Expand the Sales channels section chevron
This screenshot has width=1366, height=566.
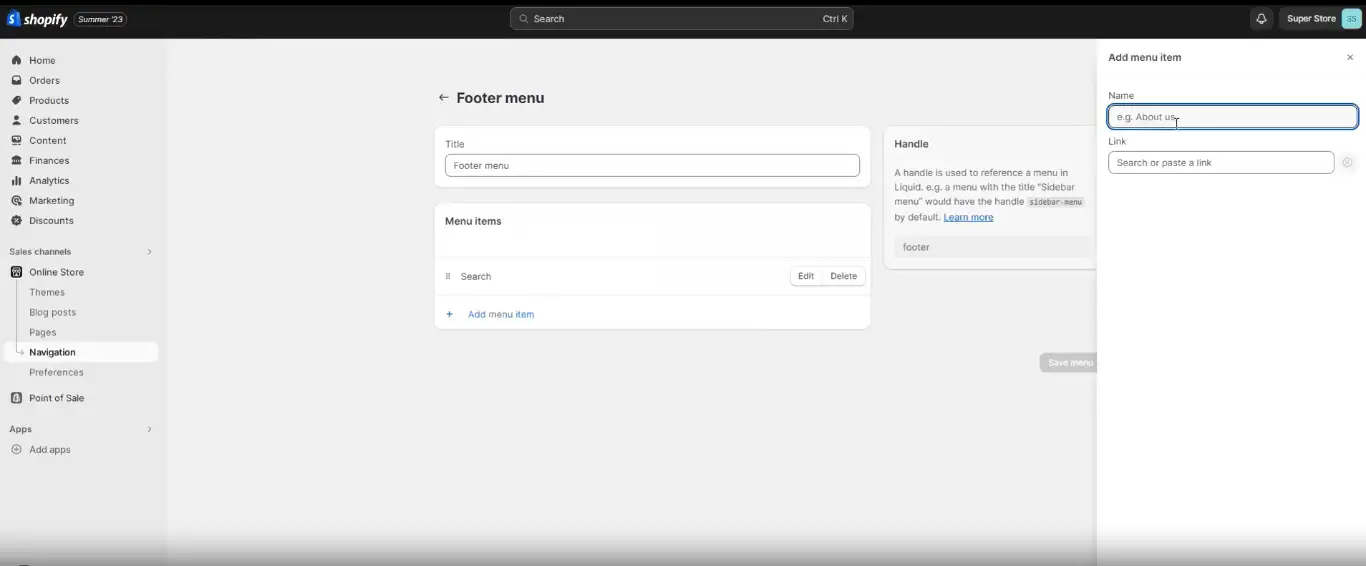coord(150,252)
